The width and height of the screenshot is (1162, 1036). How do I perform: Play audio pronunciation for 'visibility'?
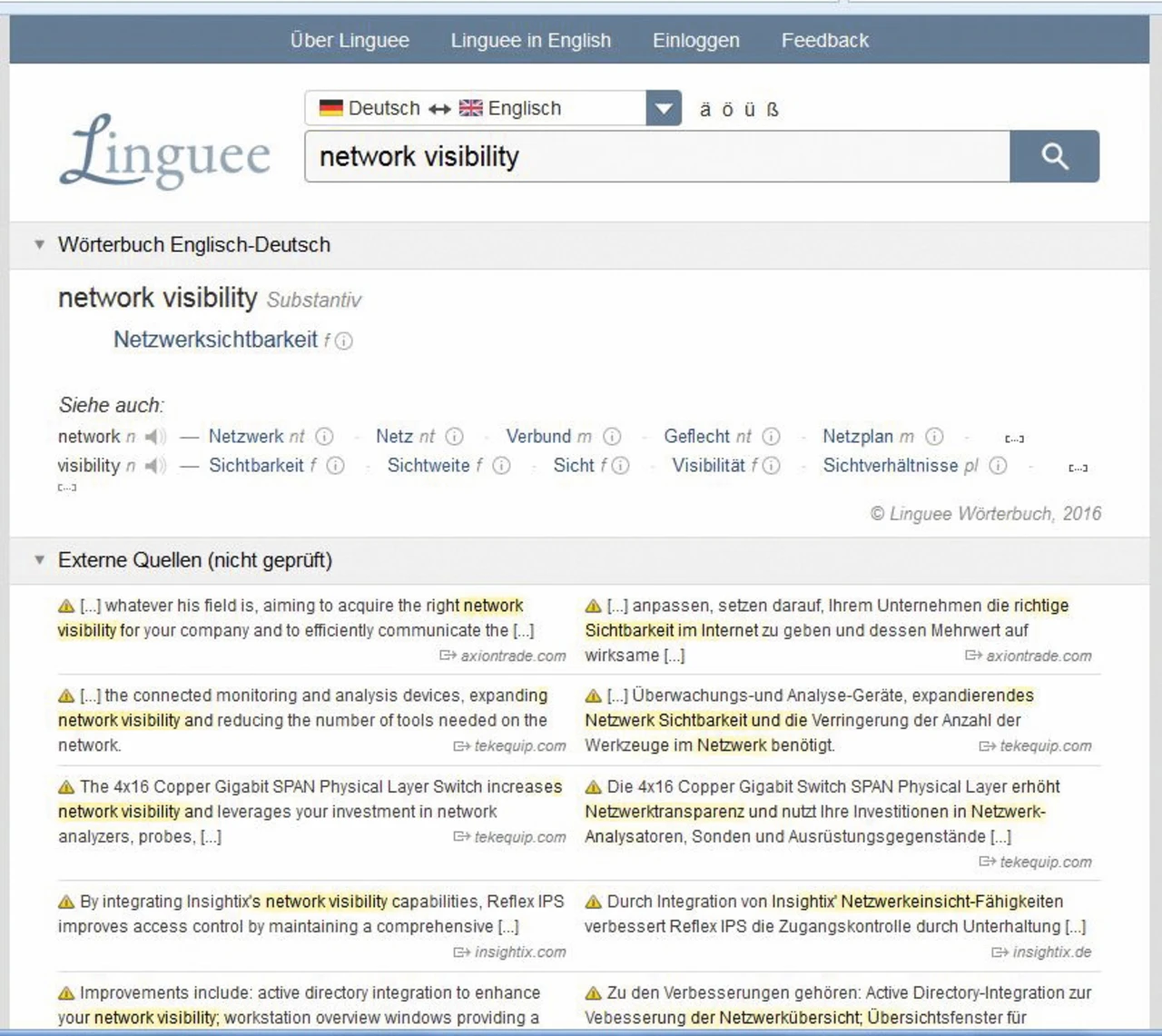point(156,466)
